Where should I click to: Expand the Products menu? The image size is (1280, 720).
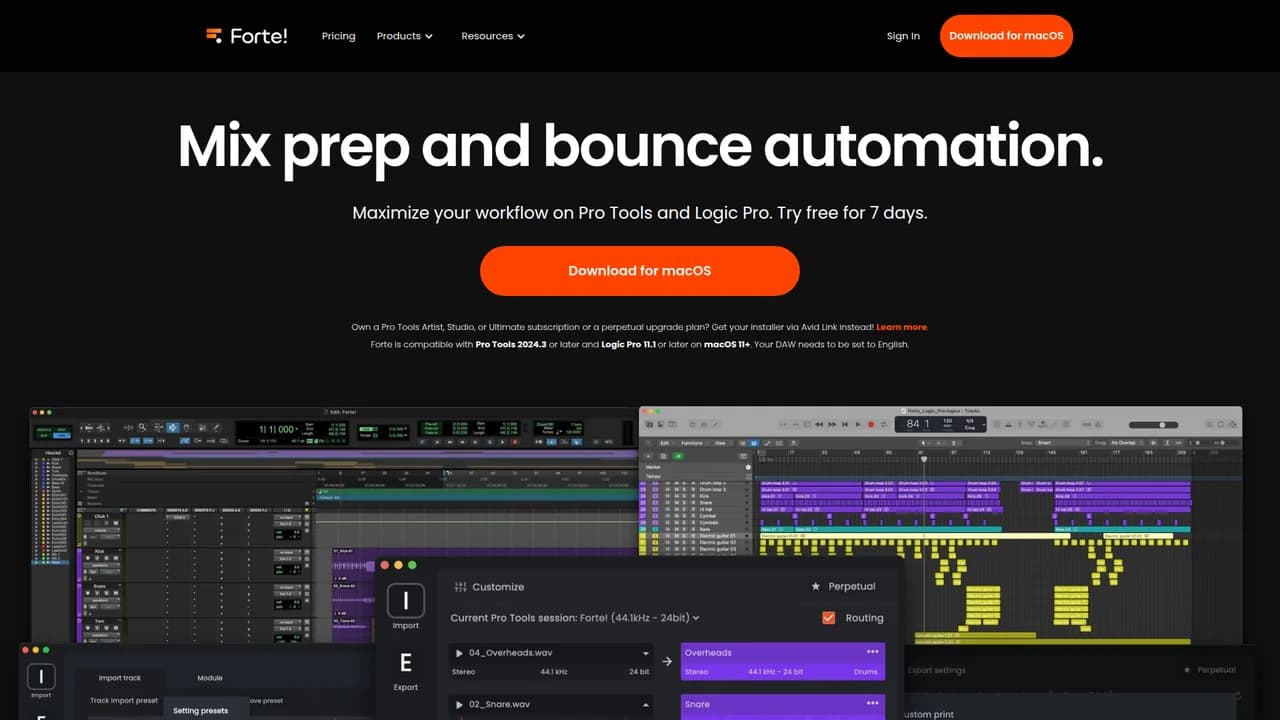pos(404,36)
